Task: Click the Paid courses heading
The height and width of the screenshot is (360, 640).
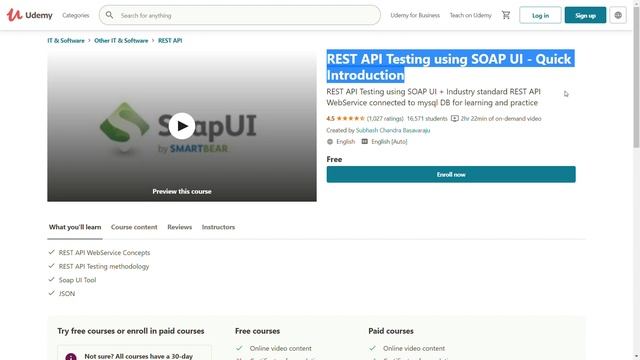Action: point(391,331)
